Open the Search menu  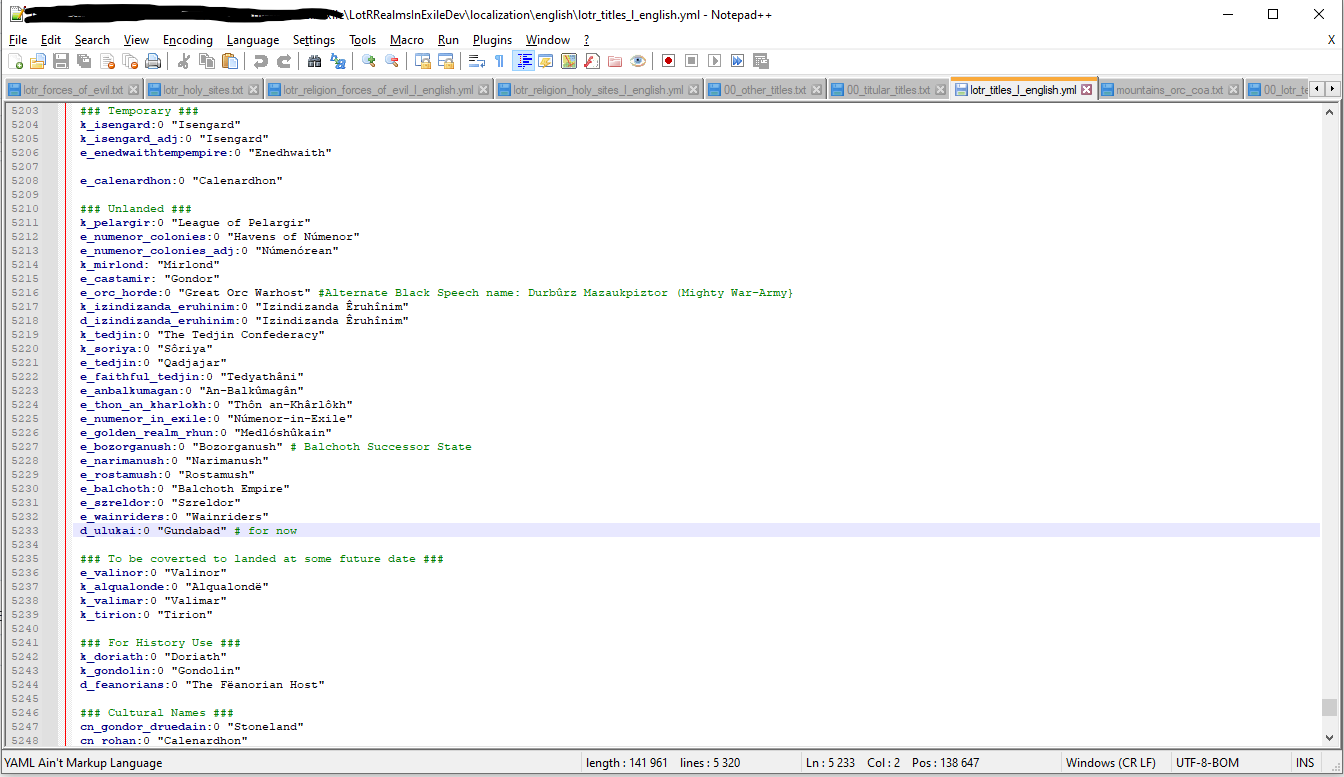point(92,40)
